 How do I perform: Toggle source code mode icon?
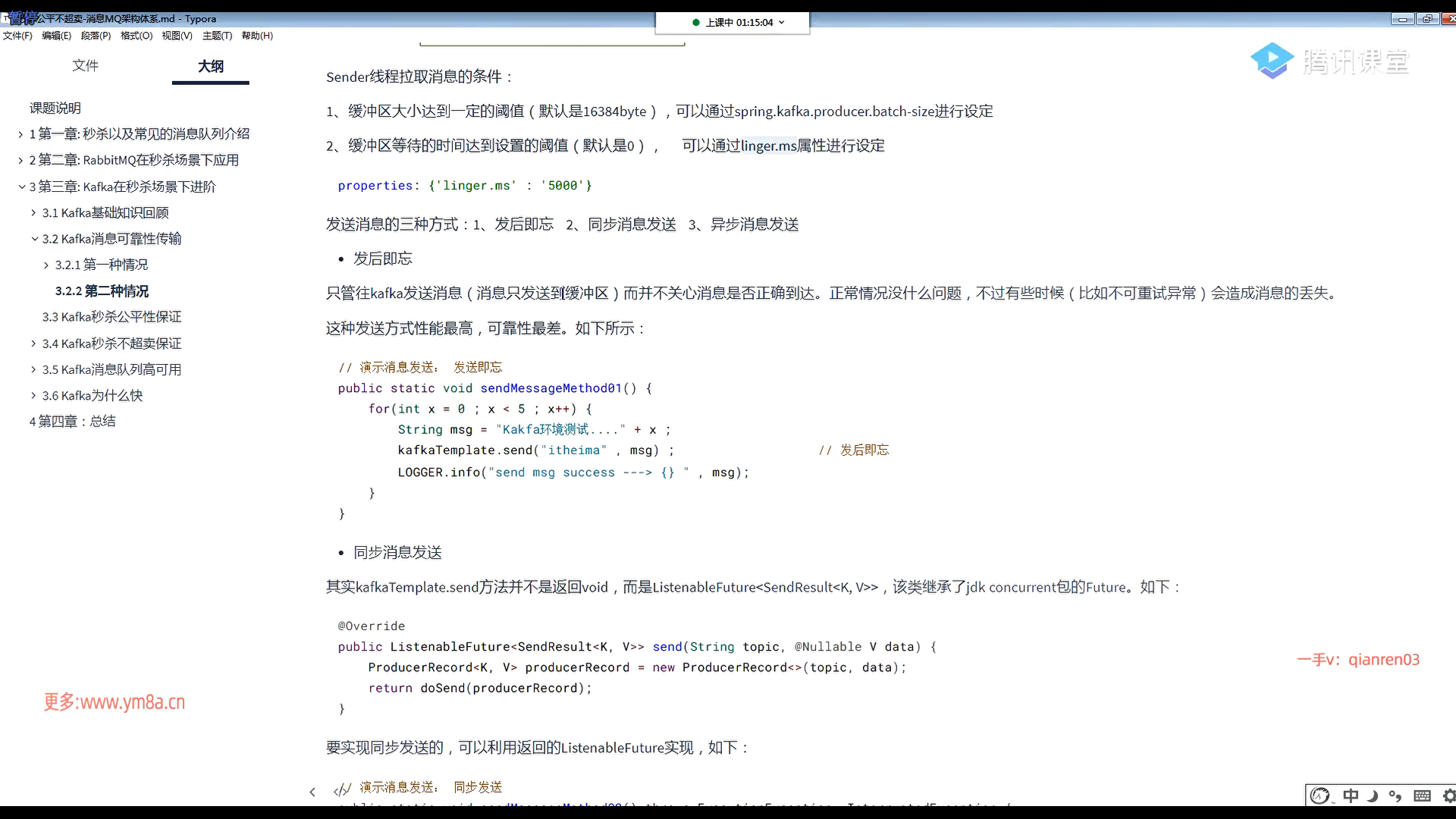point(341,790)
